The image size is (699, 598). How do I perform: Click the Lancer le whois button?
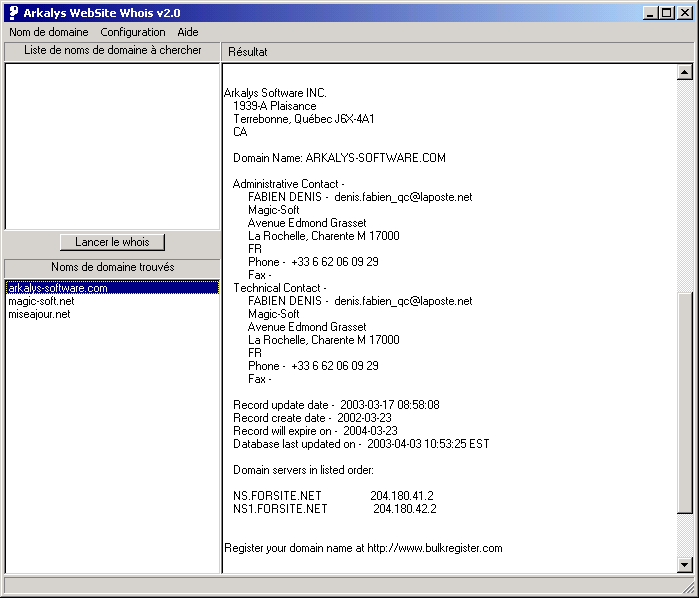pyautogui.click(x=112, y=242)
